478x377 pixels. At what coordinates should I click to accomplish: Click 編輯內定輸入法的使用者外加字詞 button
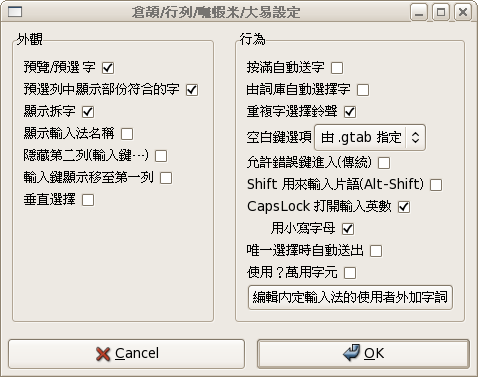click(350, 297)
